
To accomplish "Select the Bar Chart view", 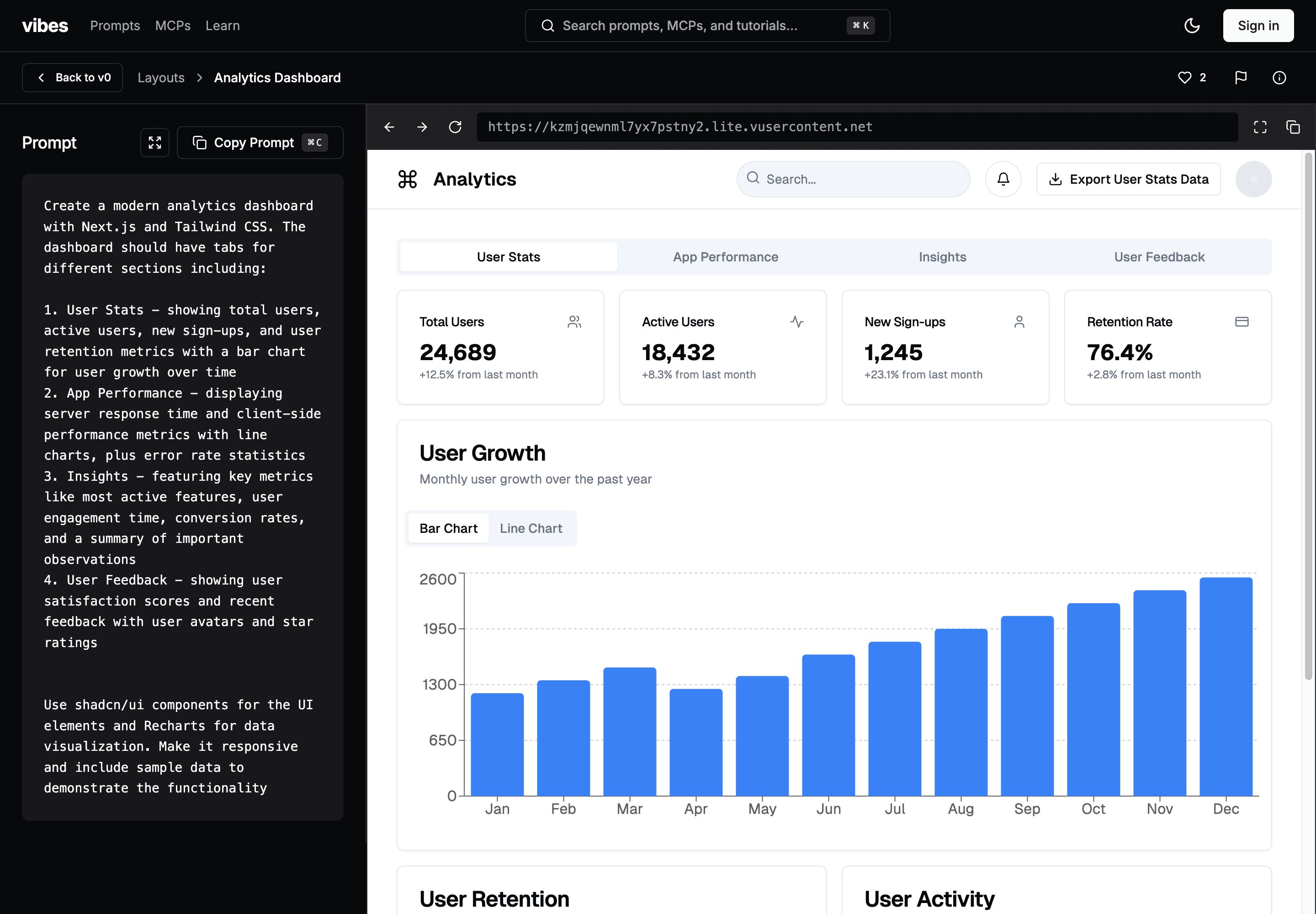I will (x=448, y=529).
